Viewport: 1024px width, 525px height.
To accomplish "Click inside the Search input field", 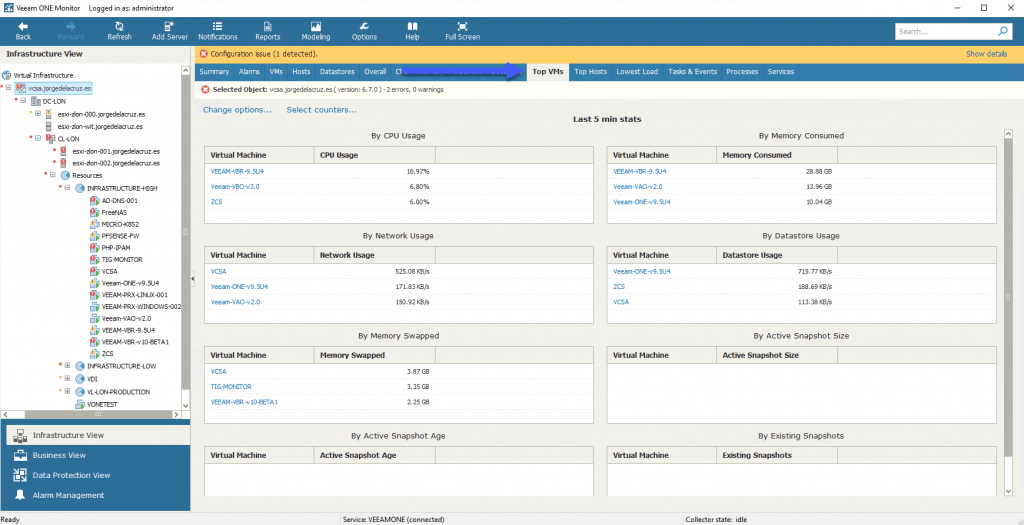I will coord(946,31).
